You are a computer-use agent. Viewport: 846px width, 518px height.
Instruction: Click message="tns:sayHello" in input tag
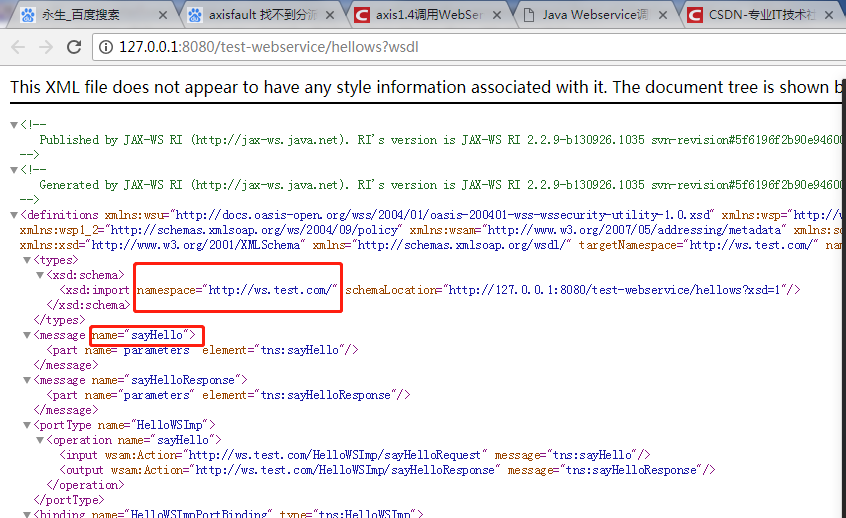(x=565, y=455)
